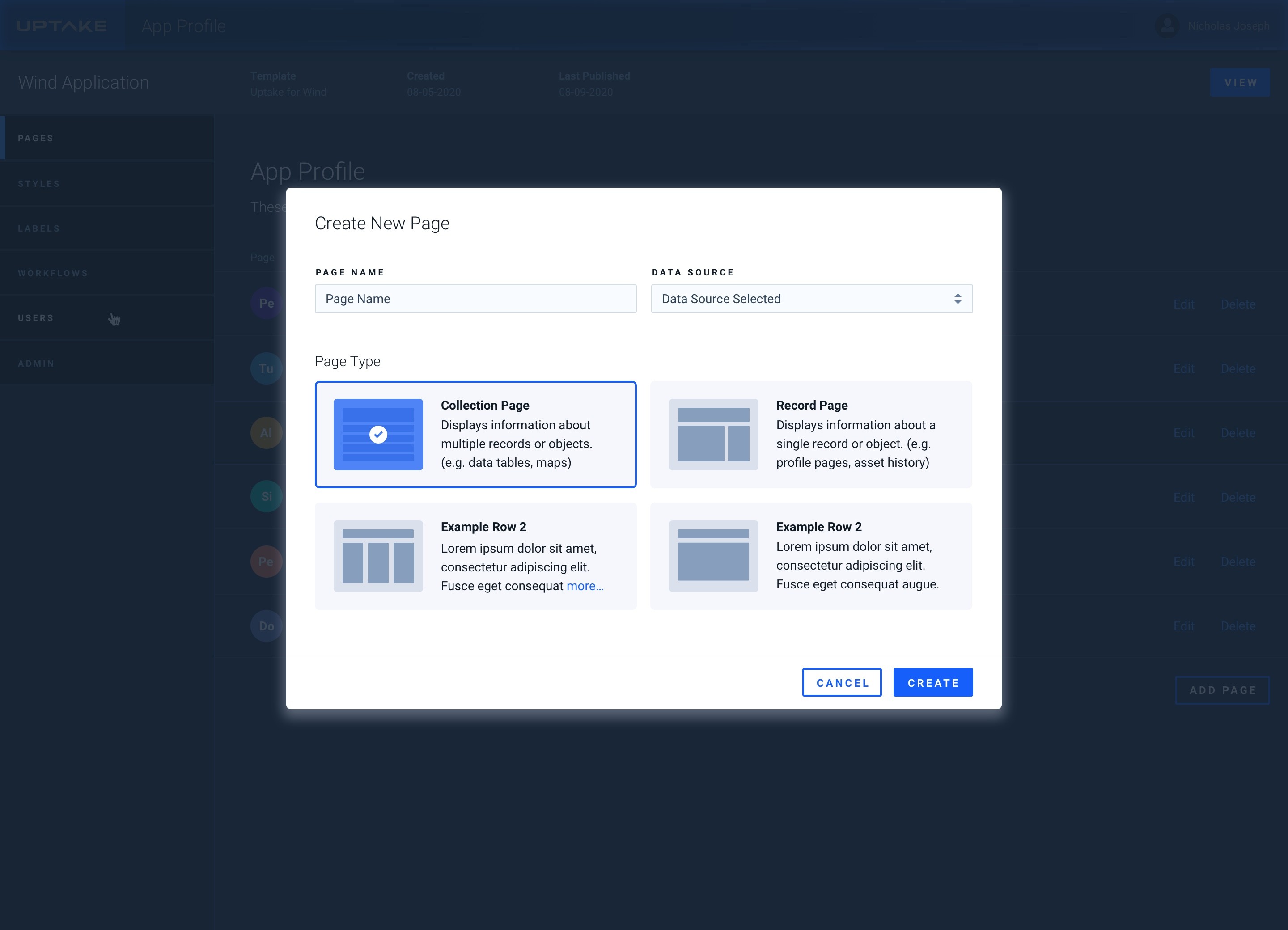Click the Record Page layout thumbnail icon
Screen dimensions: 1288x930
coord(713,434)
